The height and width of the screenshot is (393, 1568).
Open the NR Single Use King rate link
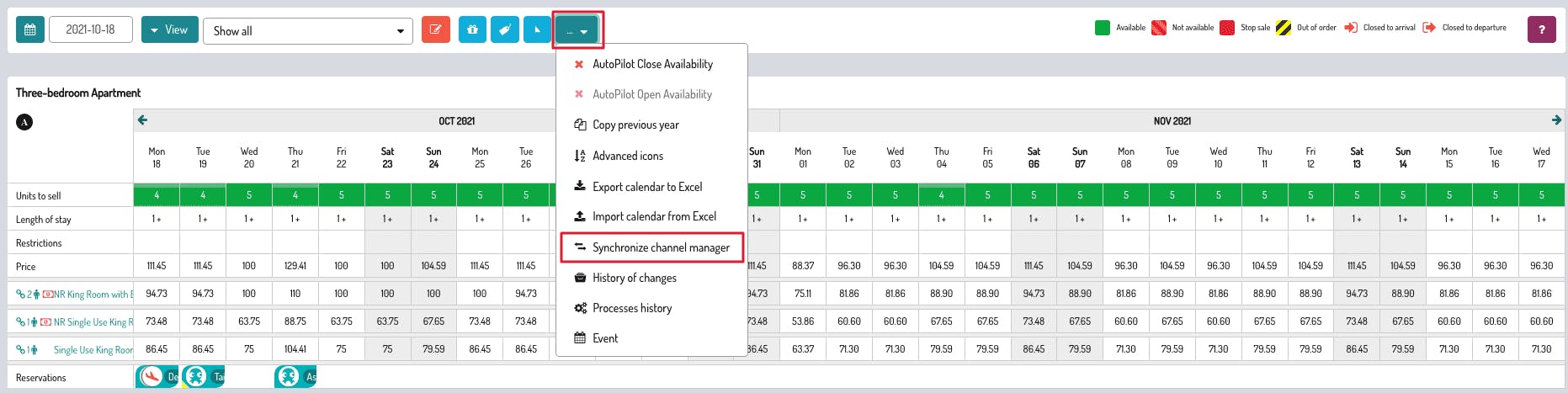coord(93,322)
